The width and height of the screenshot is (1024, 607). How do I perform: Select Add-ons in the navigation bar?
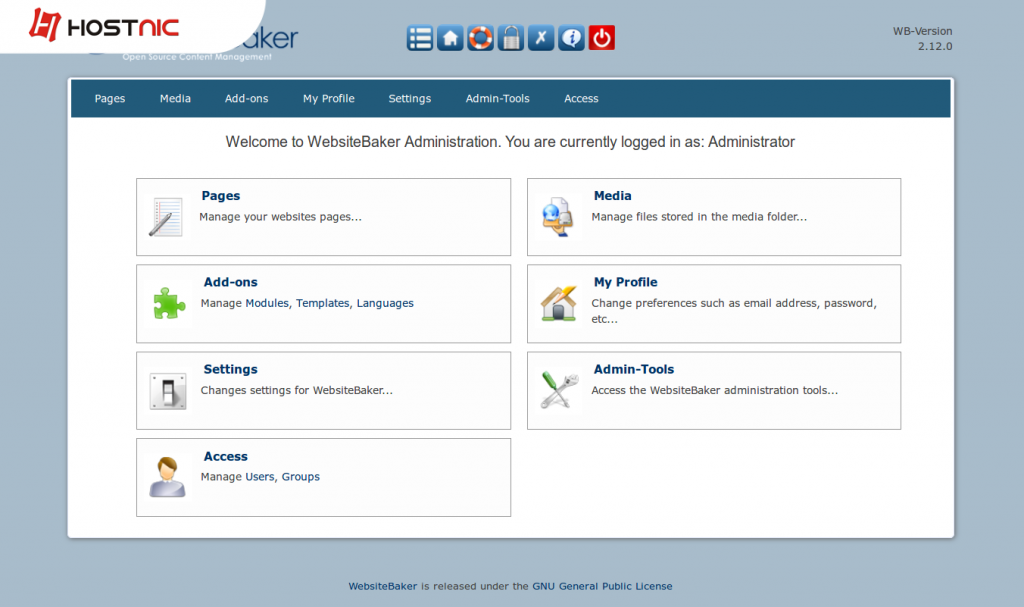pyautogui.click(x=246, y=99)
